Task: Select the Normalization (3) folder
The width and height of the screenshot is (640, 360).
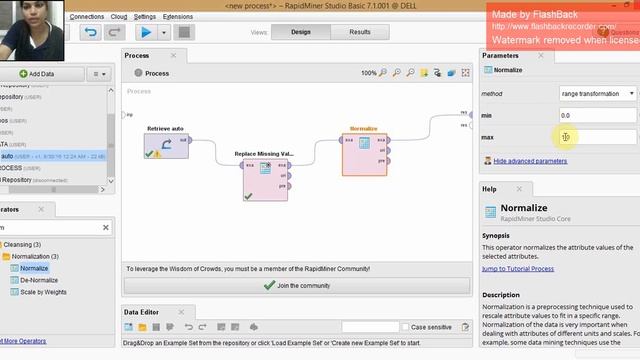Action: (x=31, y=256)
